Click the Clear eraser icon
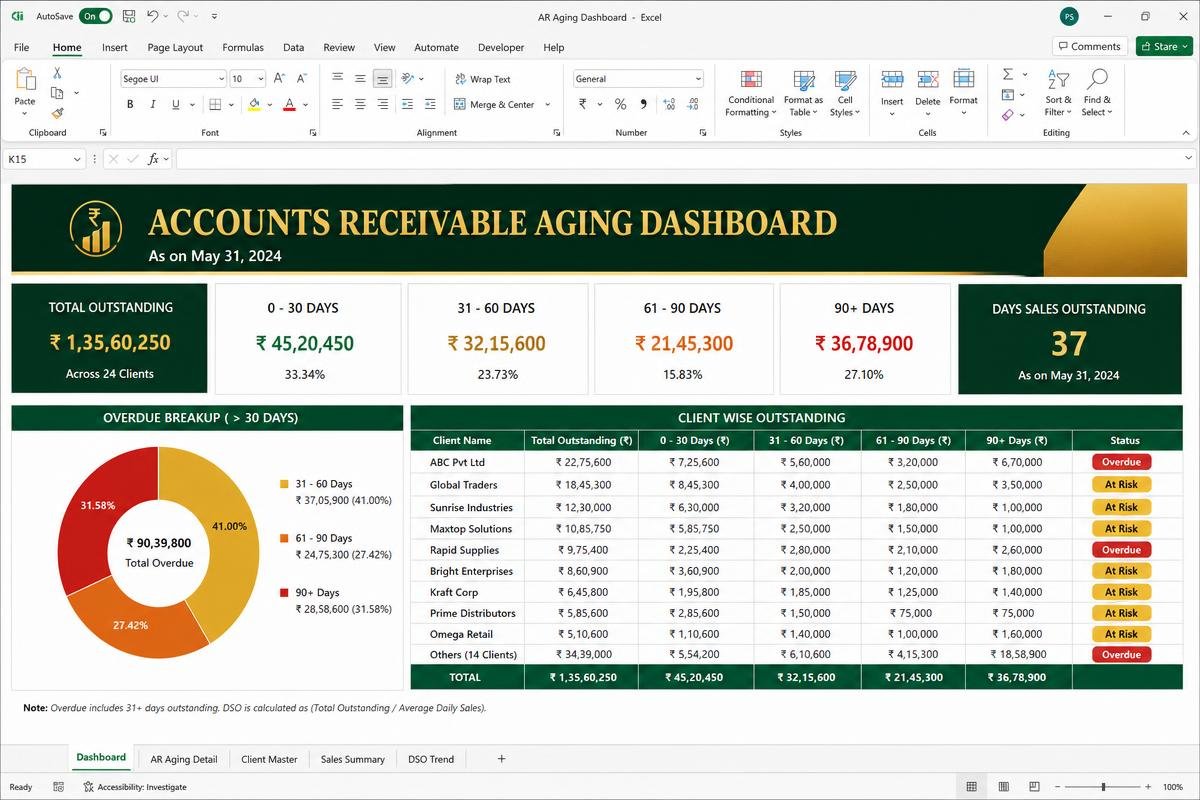1200x800 pixels. pos(1008,114)
